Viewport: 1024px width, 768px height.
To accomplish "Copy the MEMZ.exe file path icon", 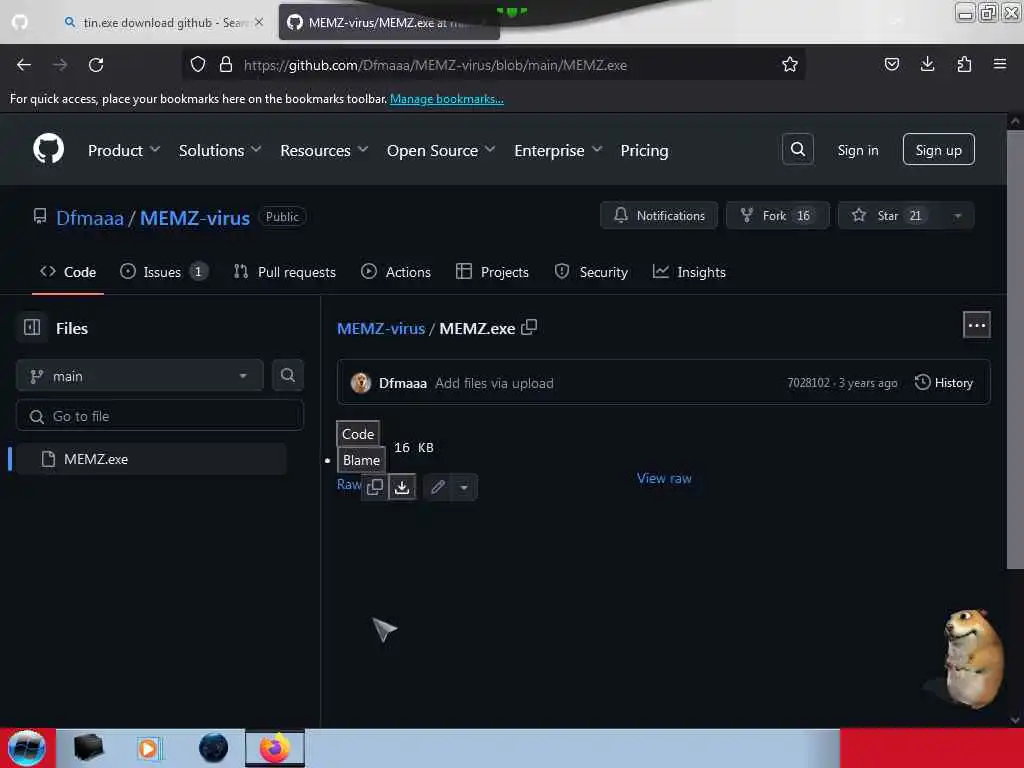I will (x=529, y=327).
